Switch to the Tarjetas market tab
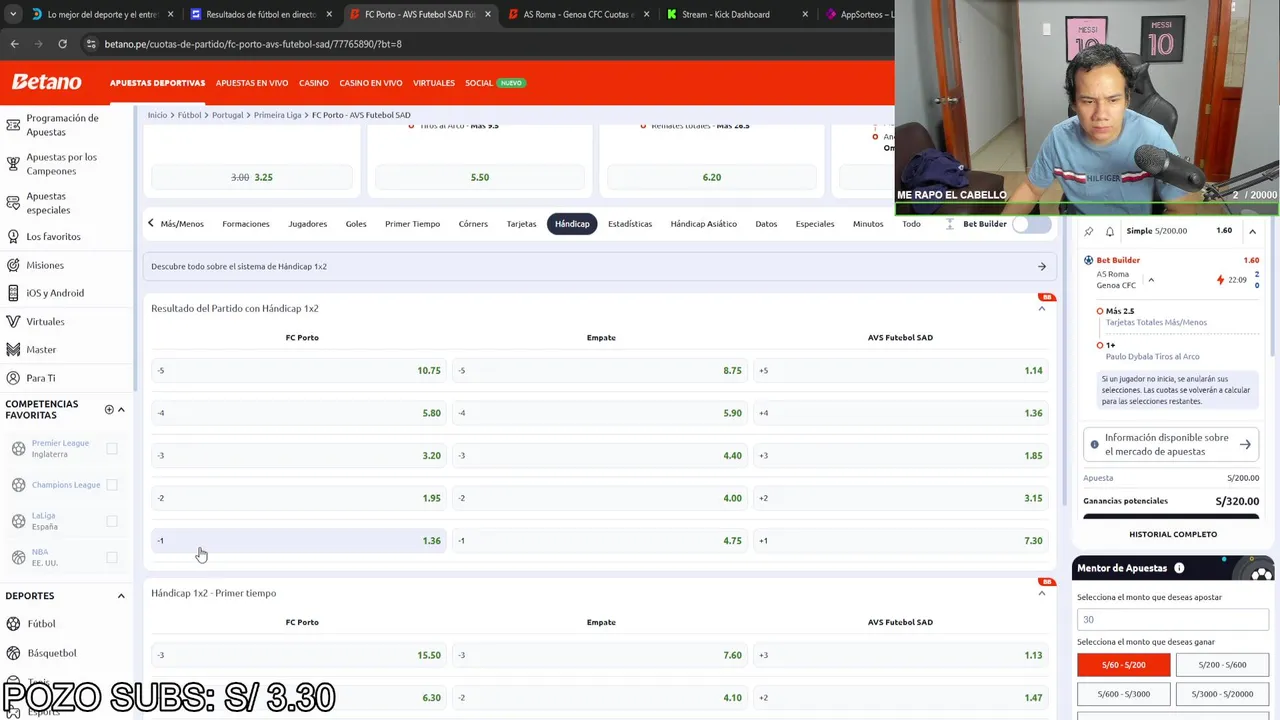Screen dimensions: 1280x720 coord(521,224)
